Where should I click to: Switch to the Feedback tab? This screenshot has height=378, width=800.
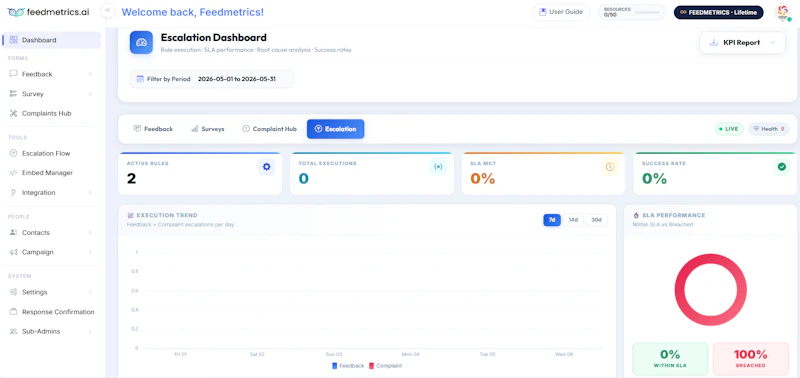point(153,129)
